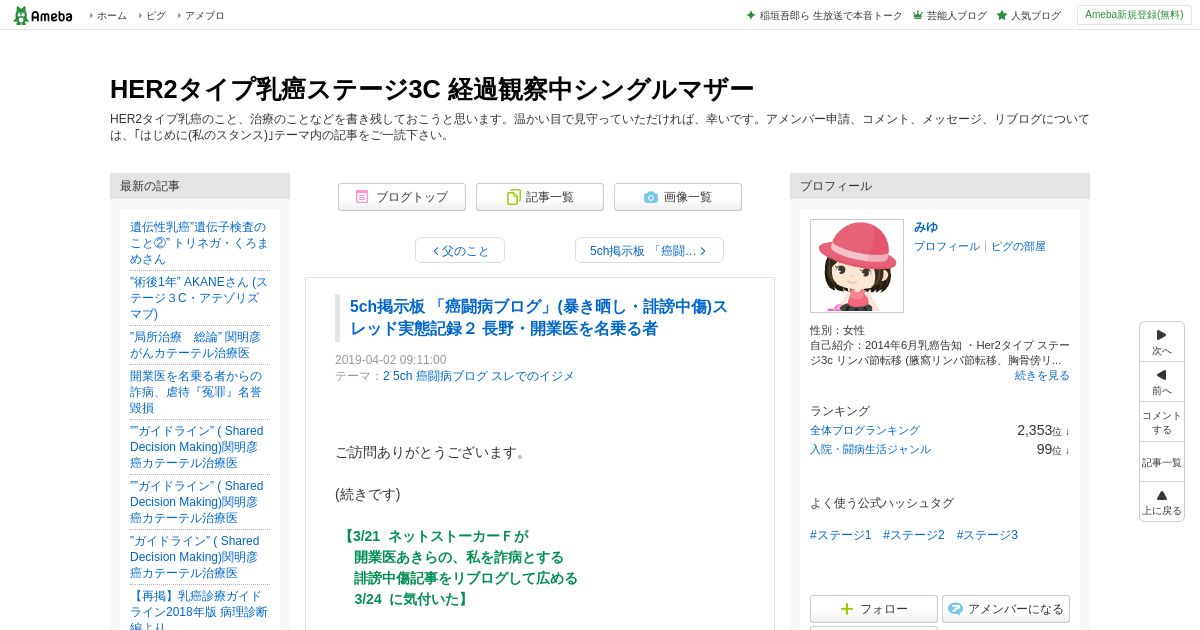Open theme 2 5ch 癌闘病ブログ スレでのイジメ
The image size is (1200, 630).
[479, 376]
